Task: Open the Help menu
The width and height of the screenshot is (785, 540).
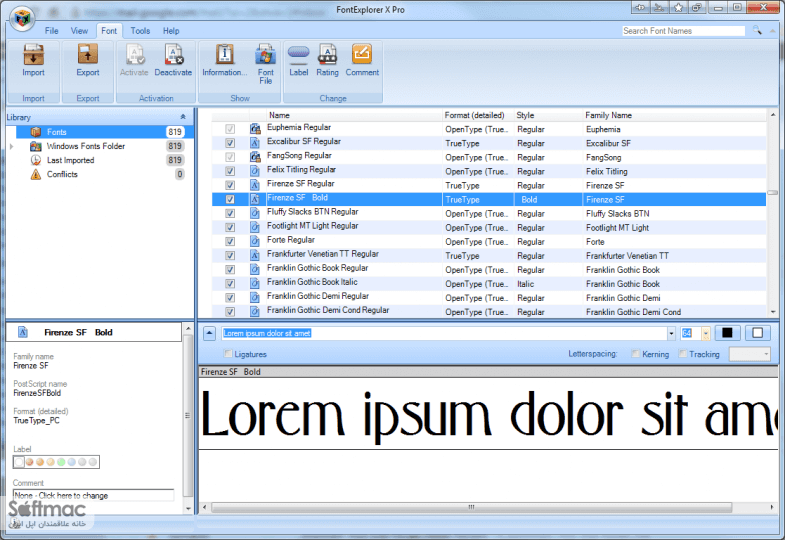Action: coord(171,31)
